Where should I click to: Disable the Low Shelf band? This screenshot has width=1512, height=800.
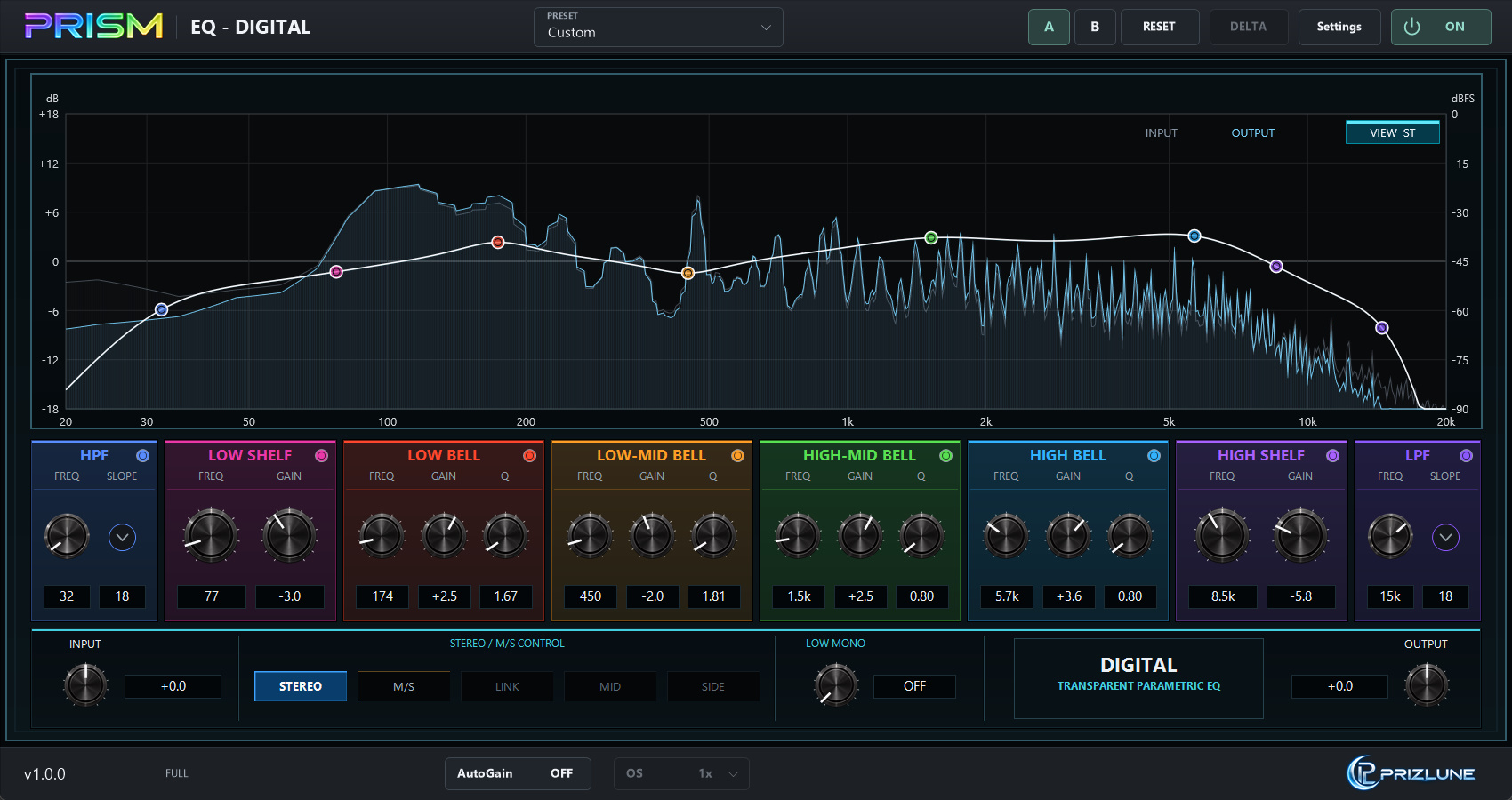click(x=322, y=455)
